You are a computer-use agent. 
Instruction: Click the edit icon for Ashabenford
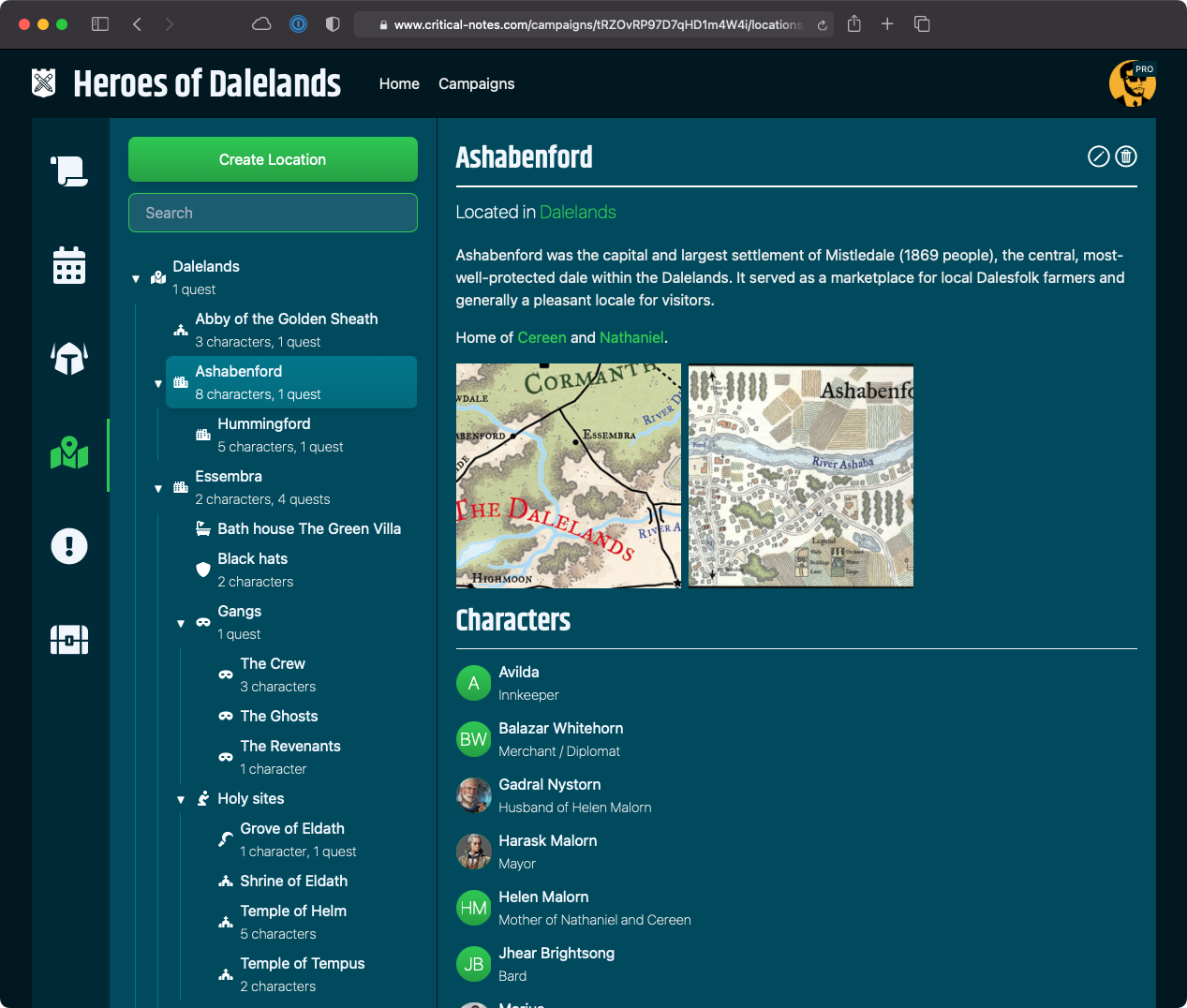[x=1098, y=156]
